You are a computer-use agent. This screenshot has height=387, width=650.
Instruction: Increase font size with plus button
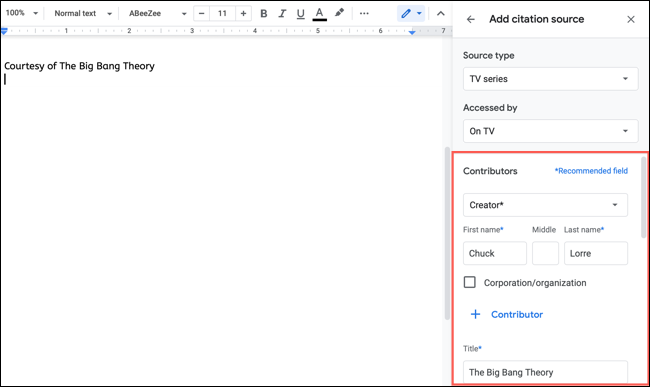243,13
